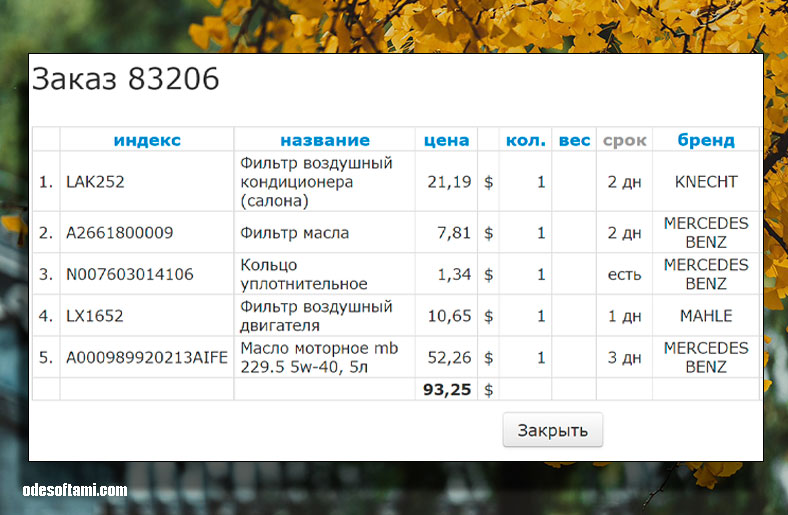788x515 pixels.
Task: Click row number 4.
Action: [x=46, y=316]
